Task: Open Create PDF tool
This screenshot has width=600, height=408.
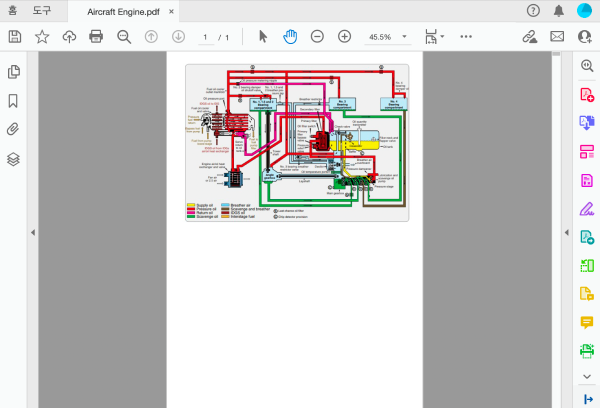Action: click(587, 94)
